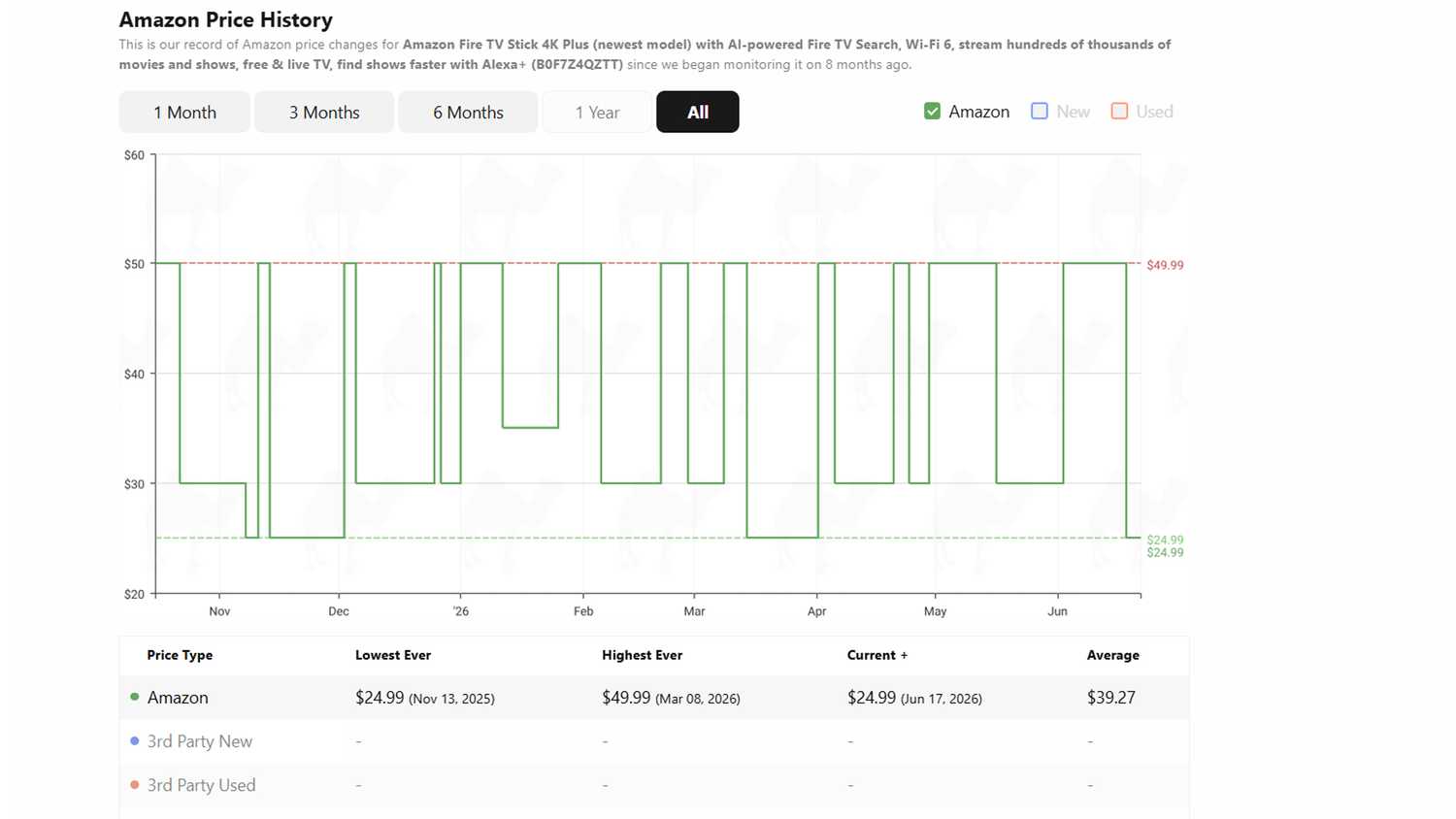
Task: Click the Mar marker on the chart axis
Action: point(694,611)
